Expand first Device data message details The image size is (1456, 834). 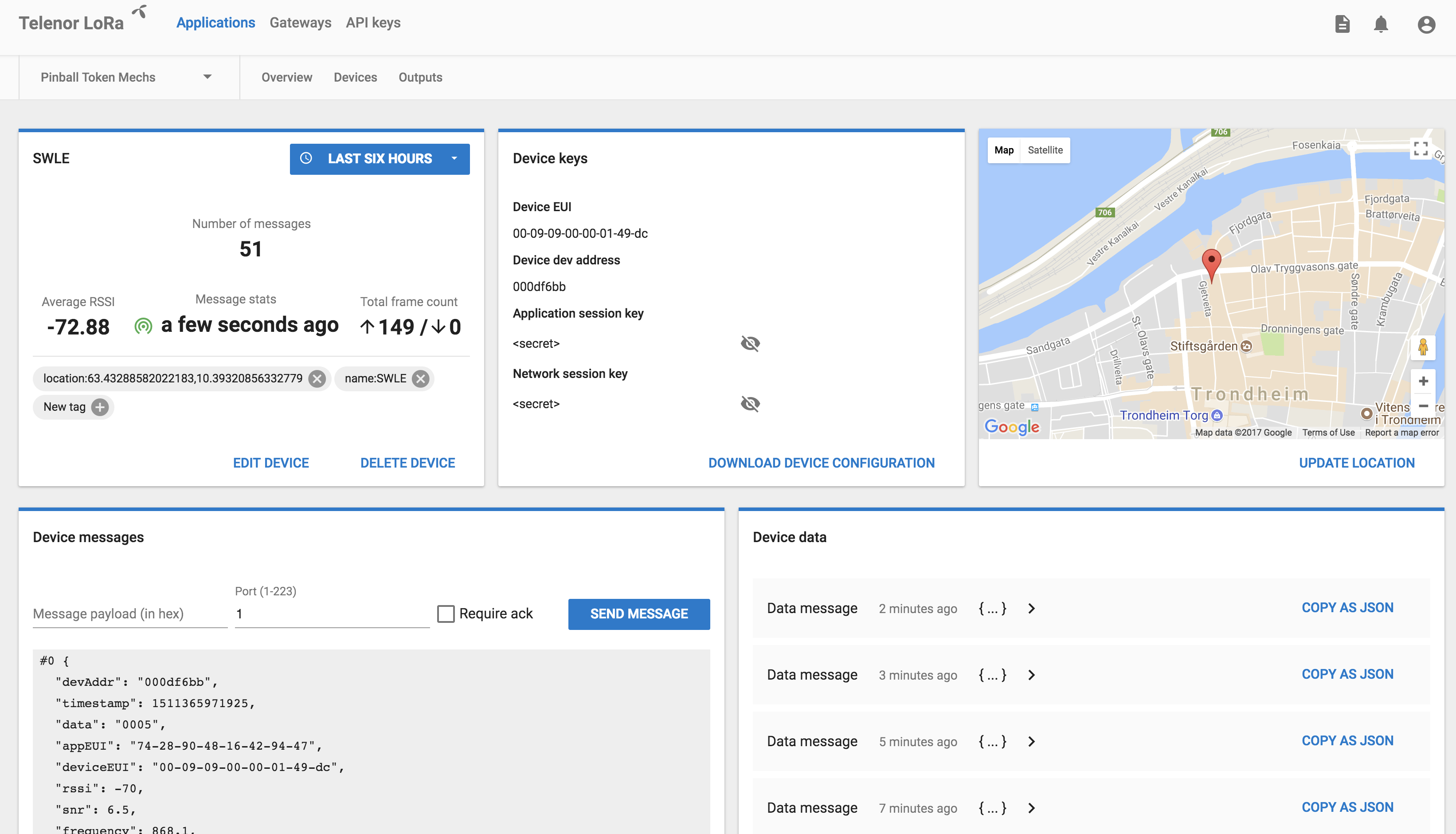tap(1031, 607)
